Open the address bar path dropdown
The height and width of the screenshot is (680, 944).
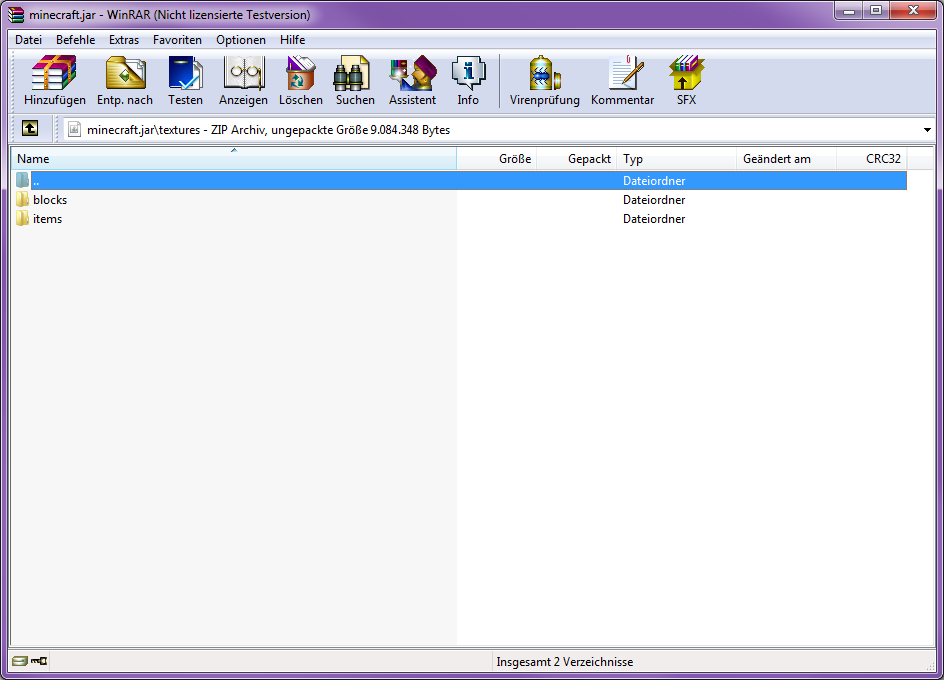click(x=927, y=129)
